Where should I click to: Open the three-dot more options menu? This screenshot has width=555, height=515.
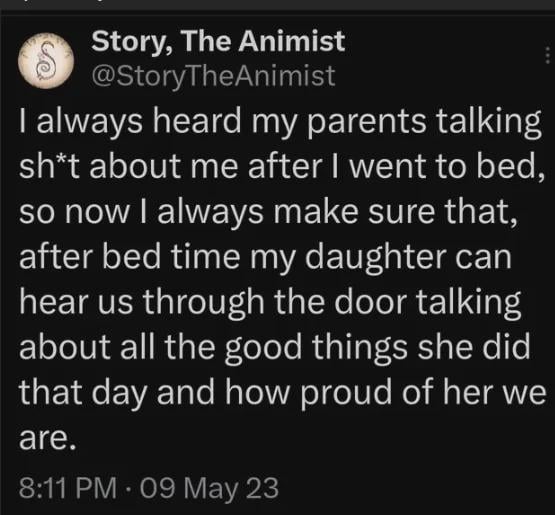(548, 56)
